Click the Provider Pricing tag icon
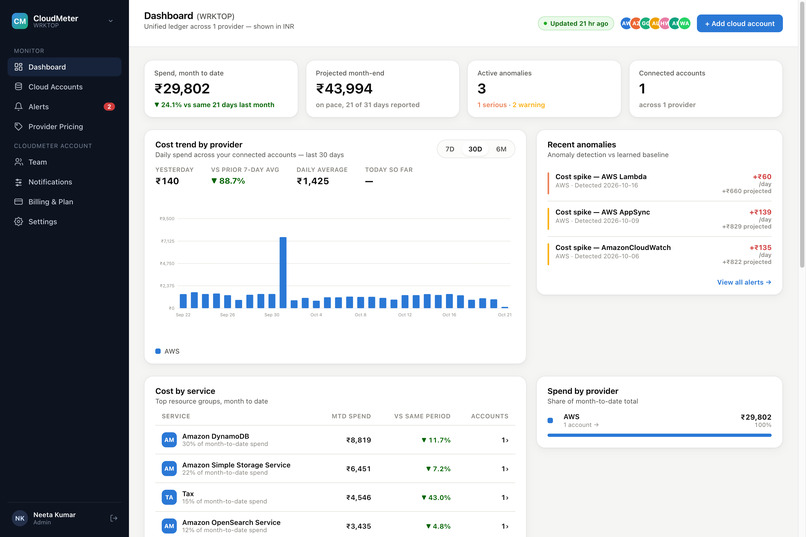 (19, 126)
